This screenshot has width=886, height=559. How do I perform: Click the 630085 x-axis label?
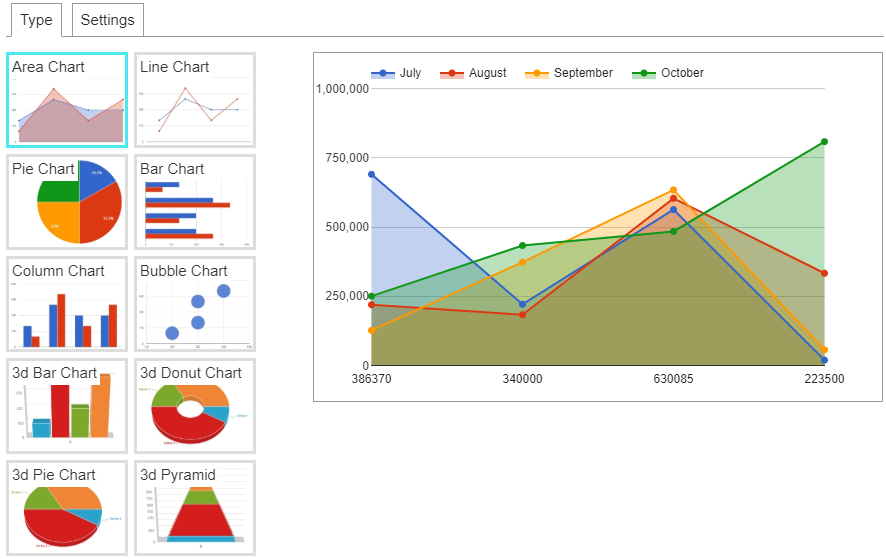[673, 379]
